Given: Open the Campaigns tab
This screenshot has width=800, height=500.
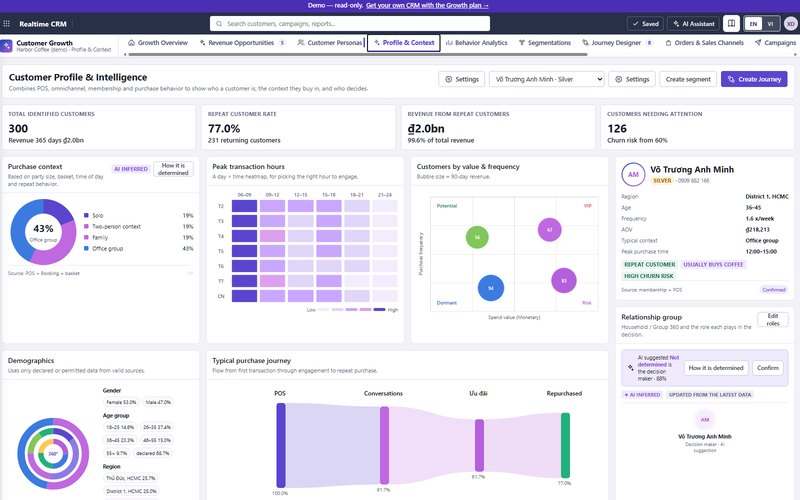Looking at the screenshot, I should tap(776, 43).
